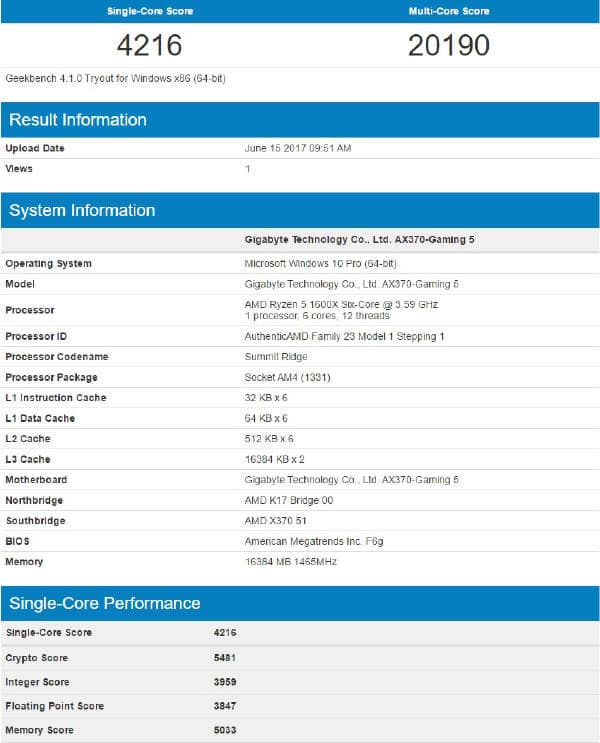Image resolution: width=600 pixels, height=743 pixels.
Task: Click the Integer Score label
Action: click(37, 682)
